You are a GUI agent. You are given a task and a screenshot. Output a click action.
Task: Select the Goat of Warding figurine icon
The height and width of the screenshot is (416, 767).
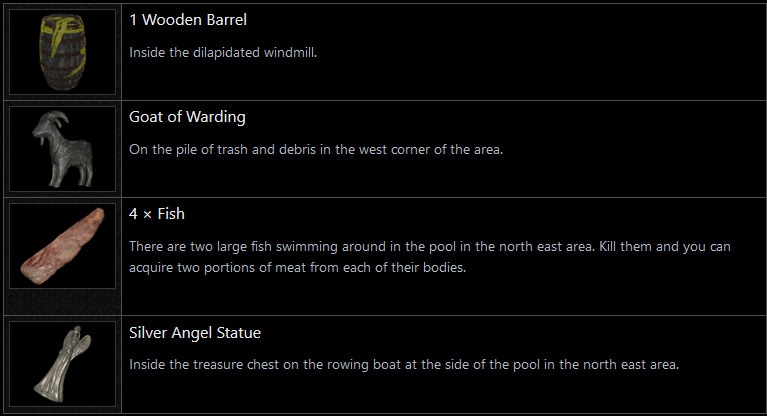(x=62, y=148)
